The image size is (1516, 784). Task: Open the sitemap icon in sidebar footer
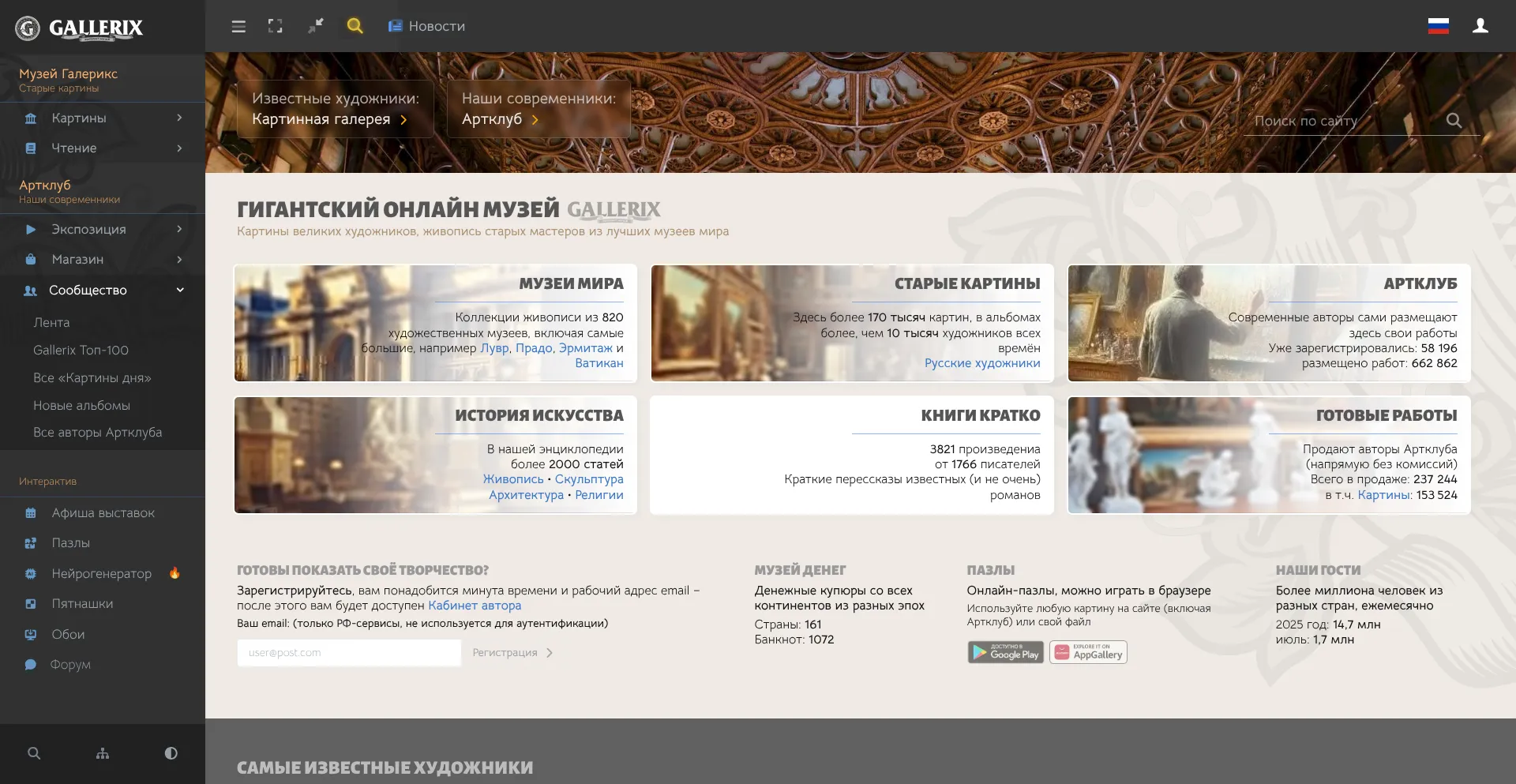tap(103, 753)
